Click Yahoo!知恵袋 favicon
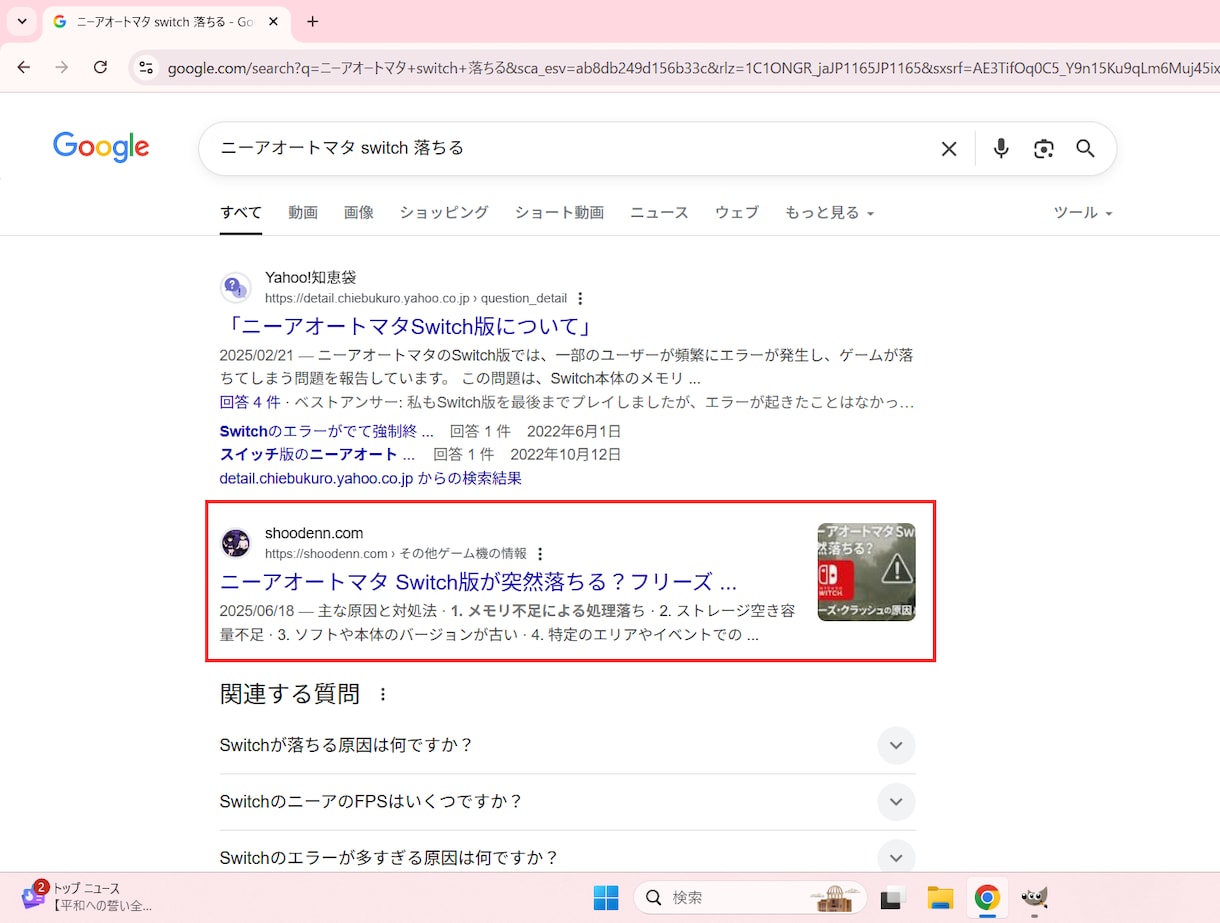The image size is (1220, 923). 236,288
